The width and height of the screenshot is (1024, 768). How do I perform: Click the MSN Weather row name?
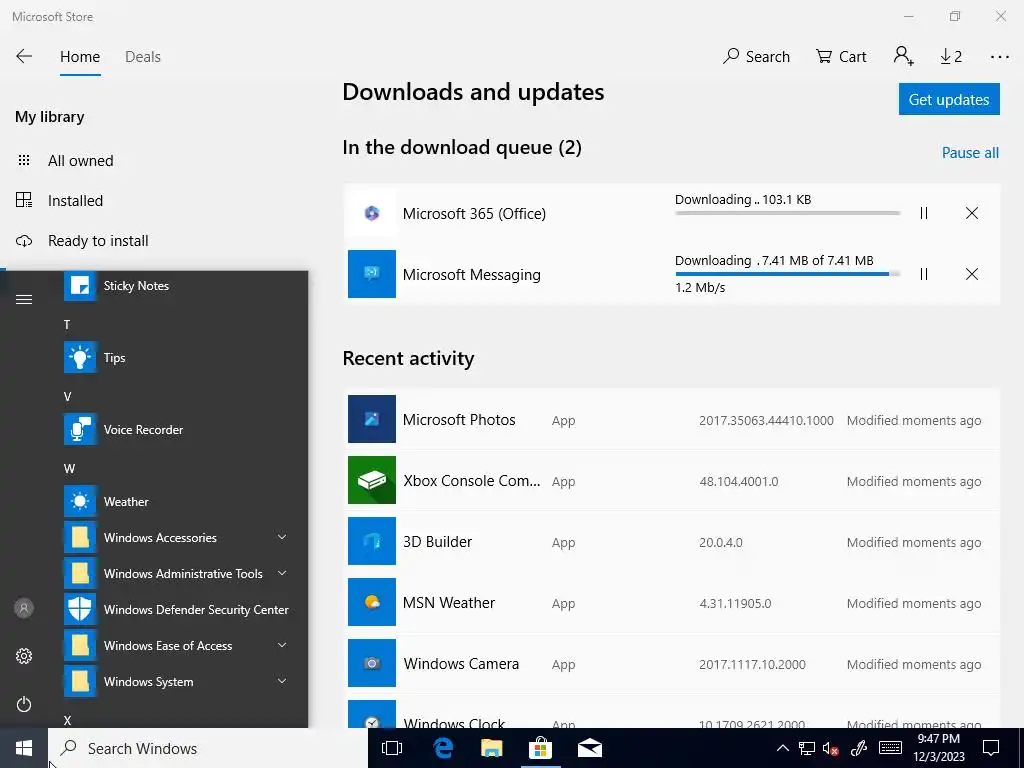pyautogui.click(x=449, y=603)
